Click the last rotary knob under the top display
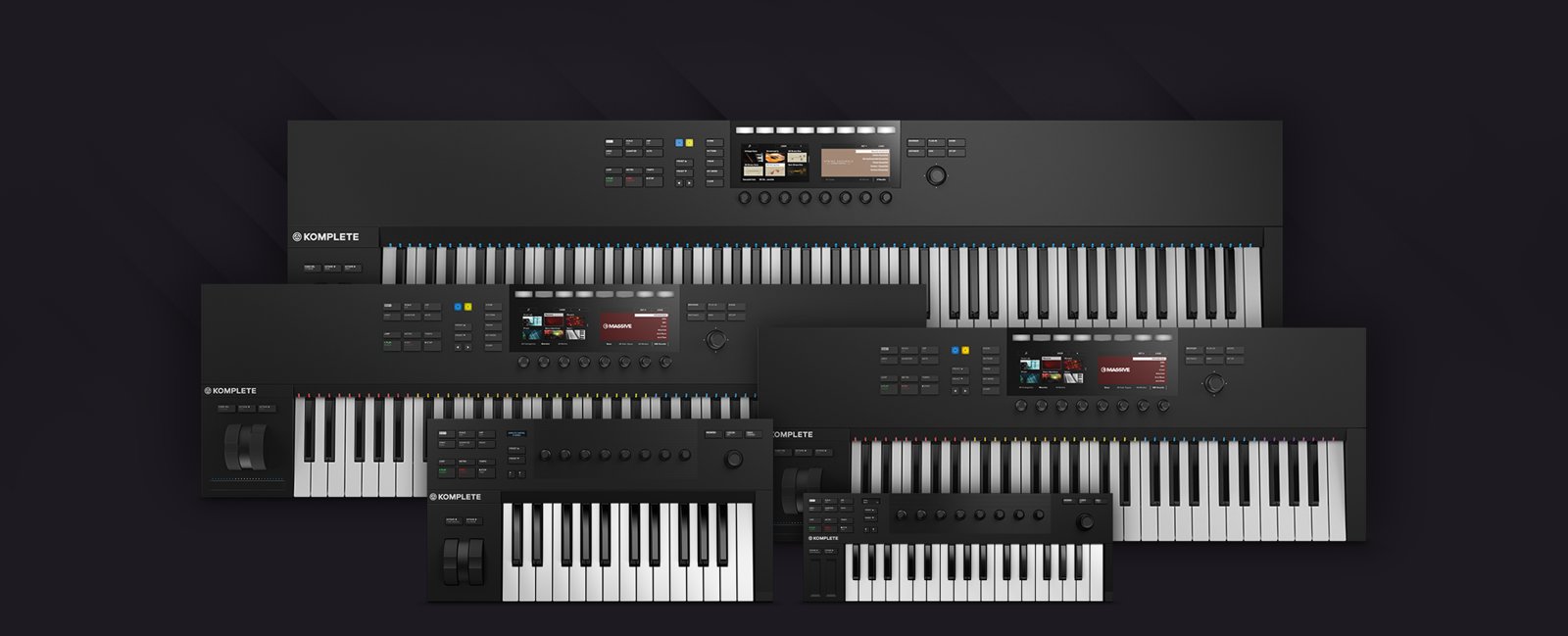The image size is (1568, 636). click(x=886, y=198)
